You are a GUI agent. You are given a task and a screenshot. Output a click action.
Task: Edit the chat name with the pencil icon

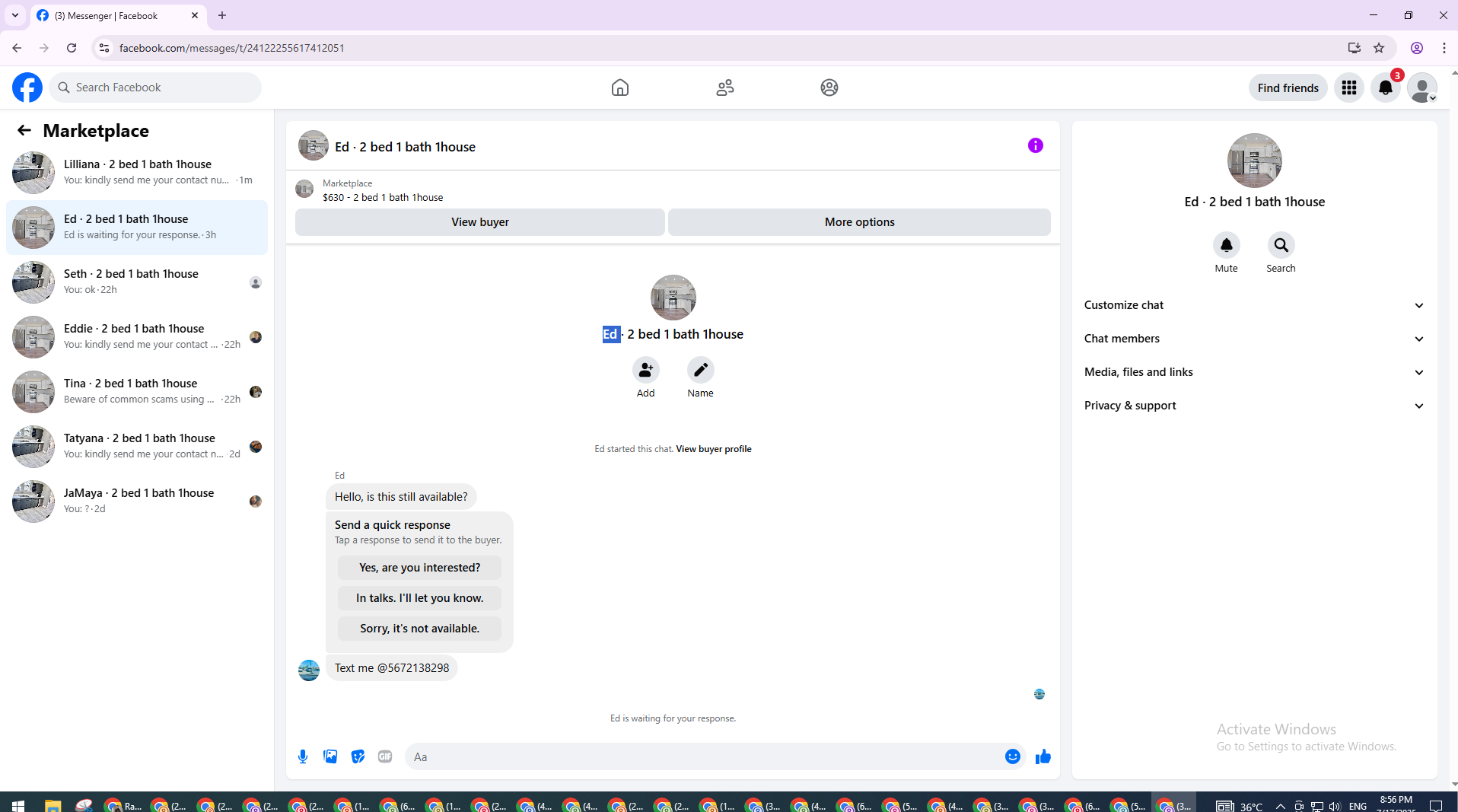click(700, 371)
